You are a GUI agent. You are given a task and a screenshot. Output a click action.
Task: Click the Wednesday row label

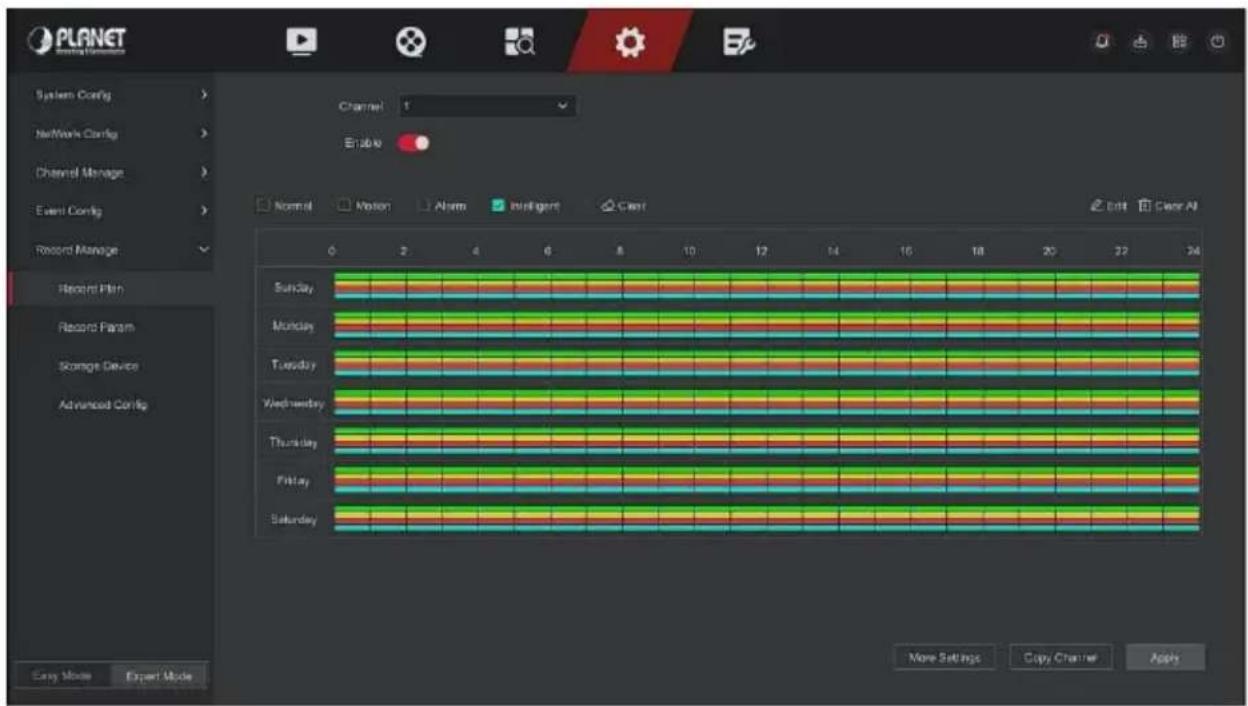coord(293,403)
